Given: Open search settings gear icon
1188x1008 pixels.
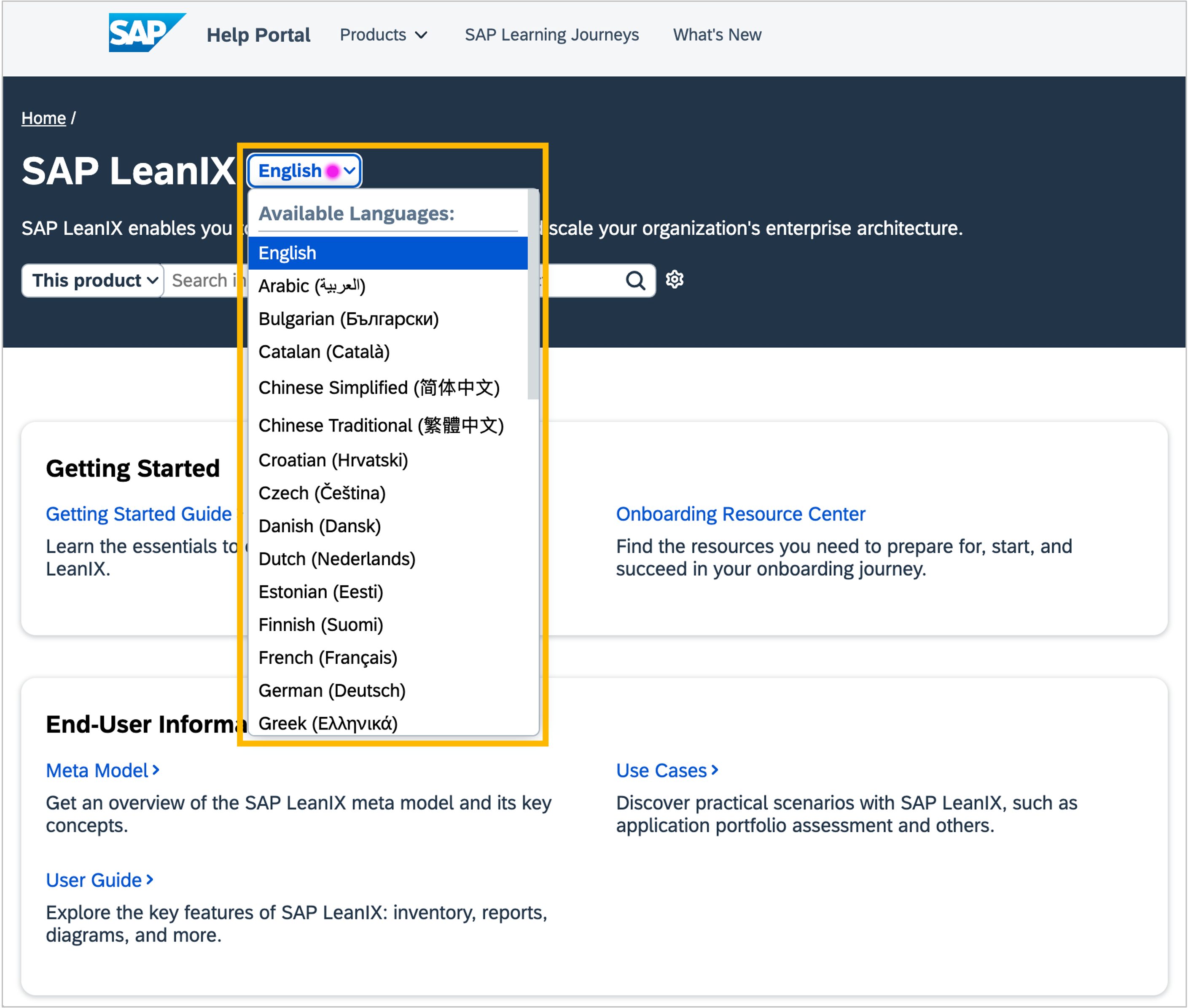Looking at the screenshot, I should click(x=675, y=279).
